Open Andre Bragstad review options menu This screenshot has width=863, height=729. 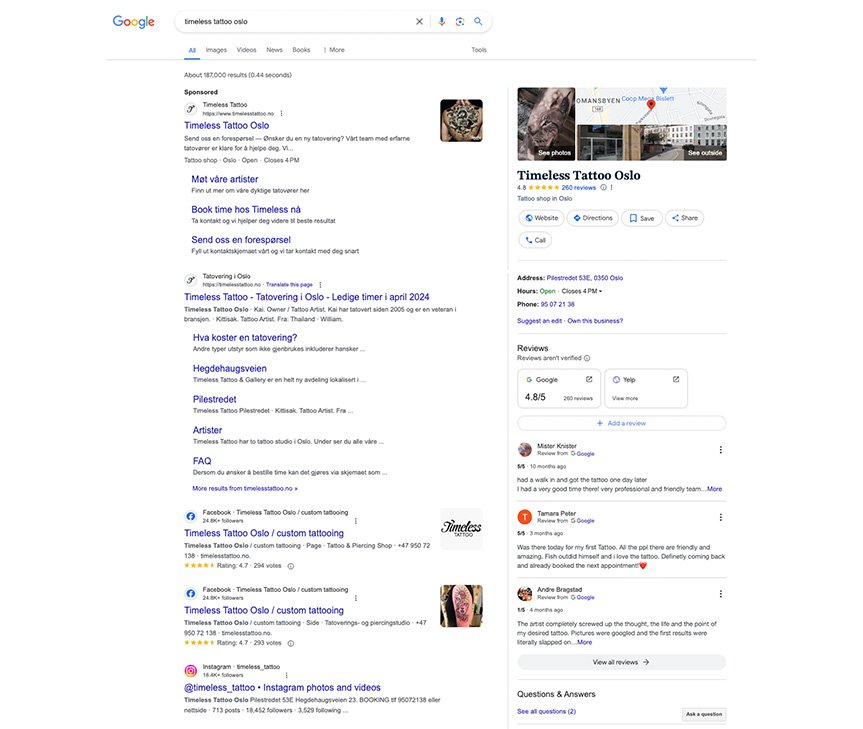(720, 594)
